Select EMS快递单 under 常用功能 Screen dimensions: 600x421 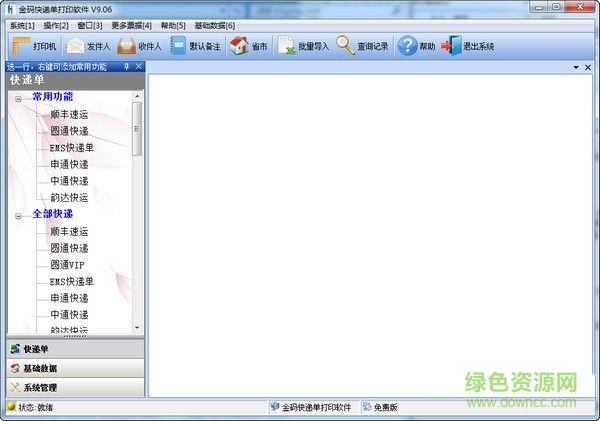tap(72, 148)
